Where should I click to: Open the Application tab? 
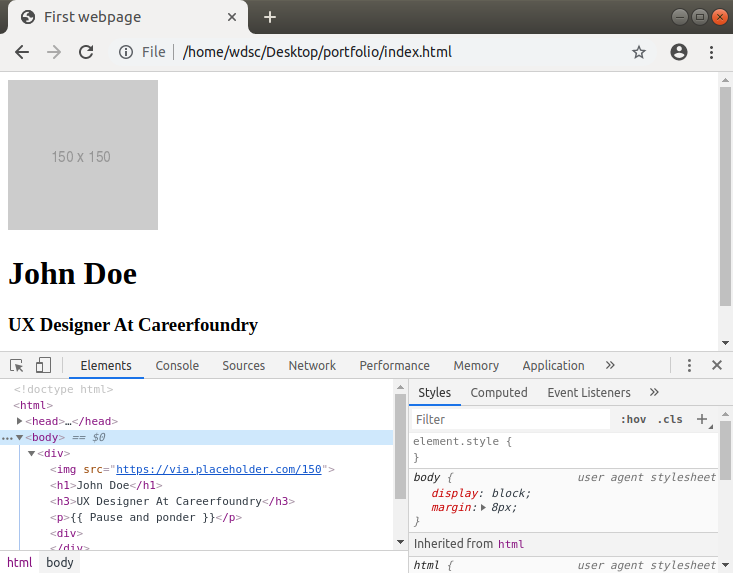[x=553, y=365]
